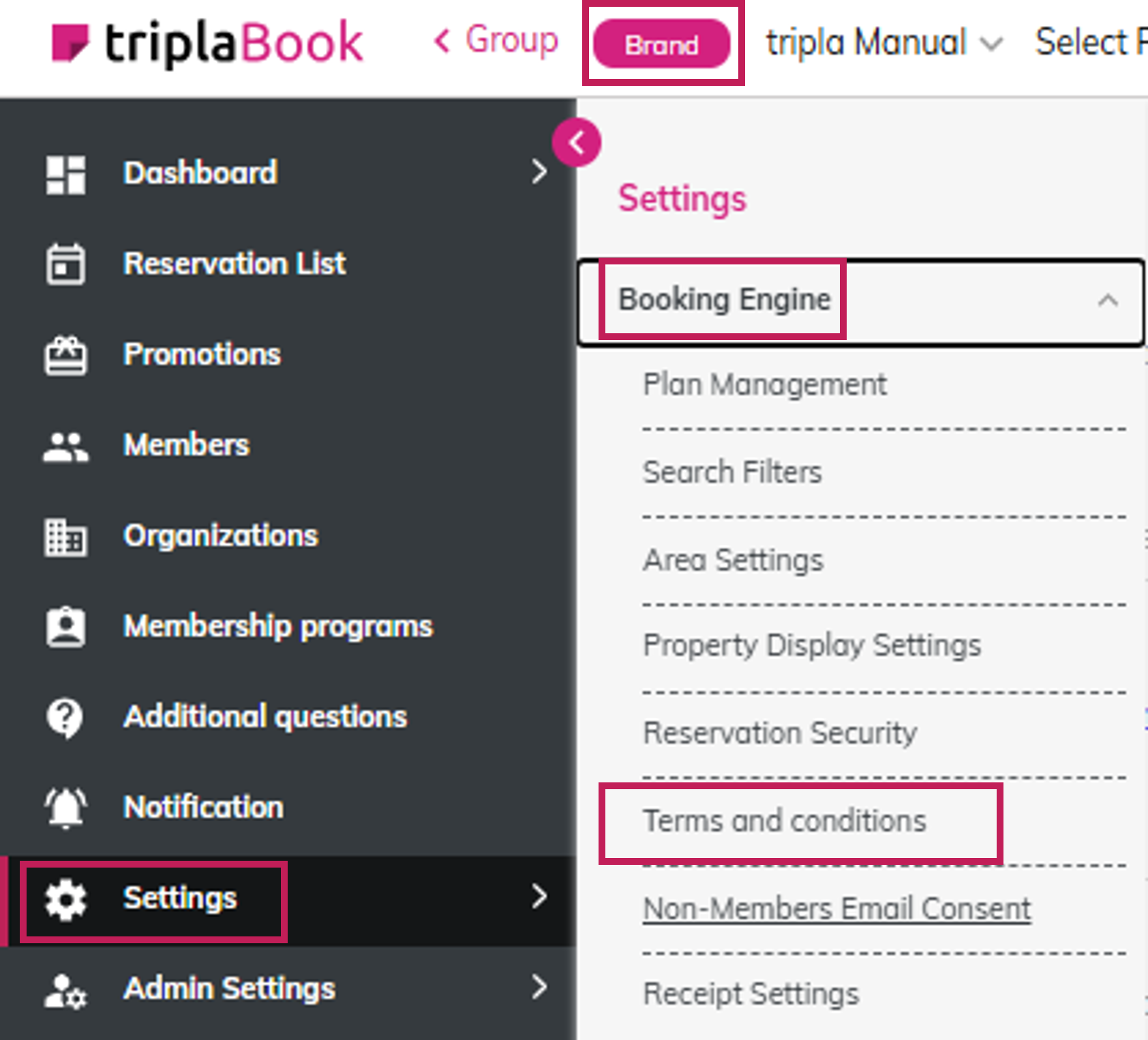Click the Notification bell icon

coord(65,808)
